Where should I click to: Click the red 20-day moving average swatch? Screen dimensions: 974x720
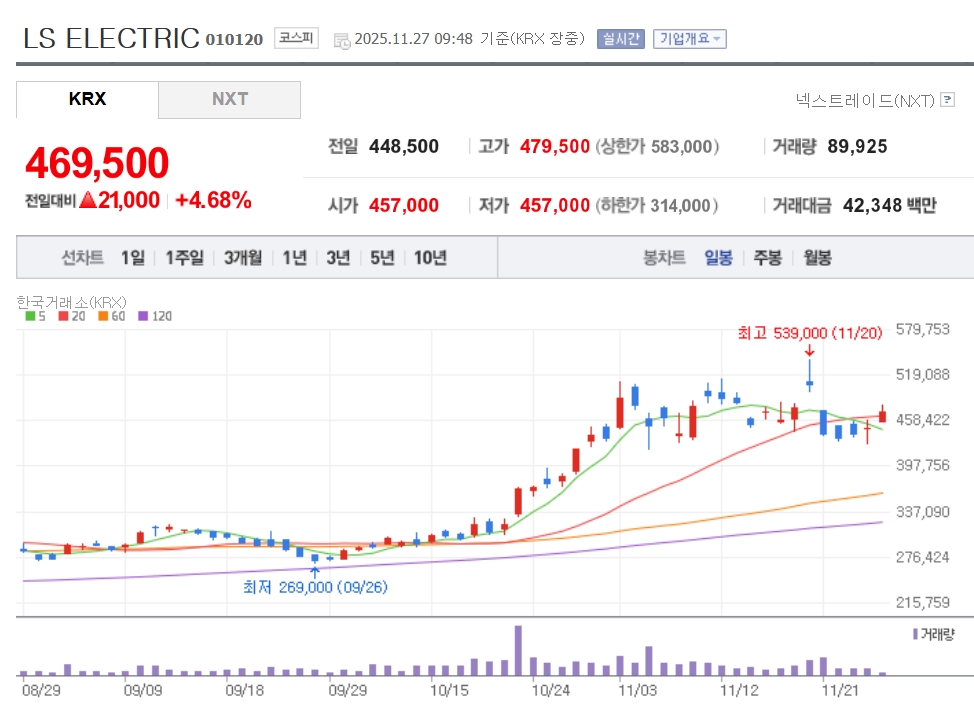(63, 316)
